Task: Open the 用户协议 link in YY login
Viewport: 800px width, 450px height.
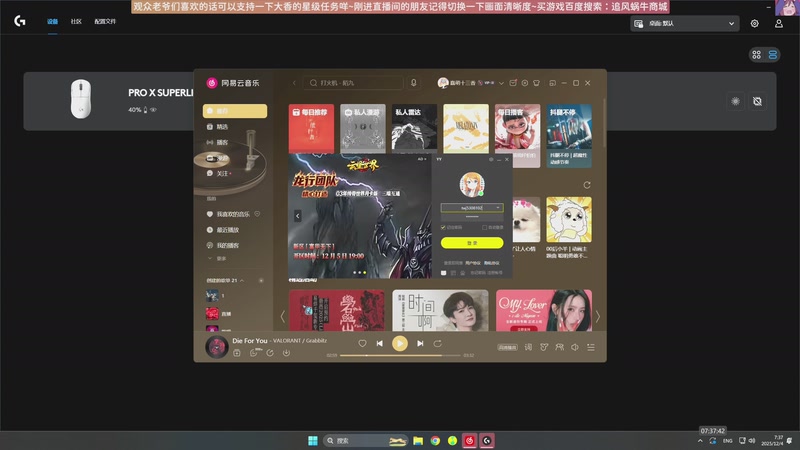Action: (x=473, y=263)
